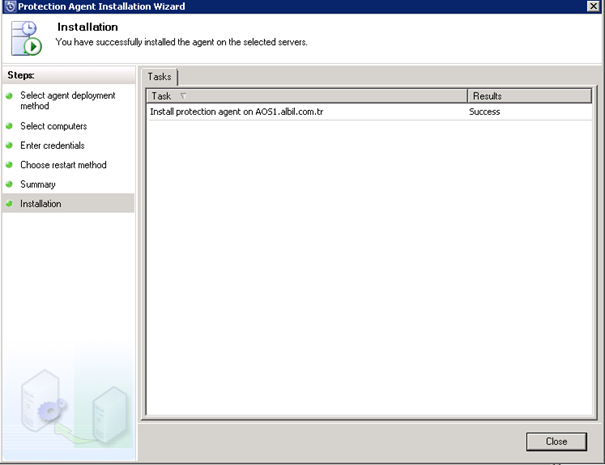Click the installation wizard header icon
The height and width of the screenshot is (465, 605).
(26, 38)
